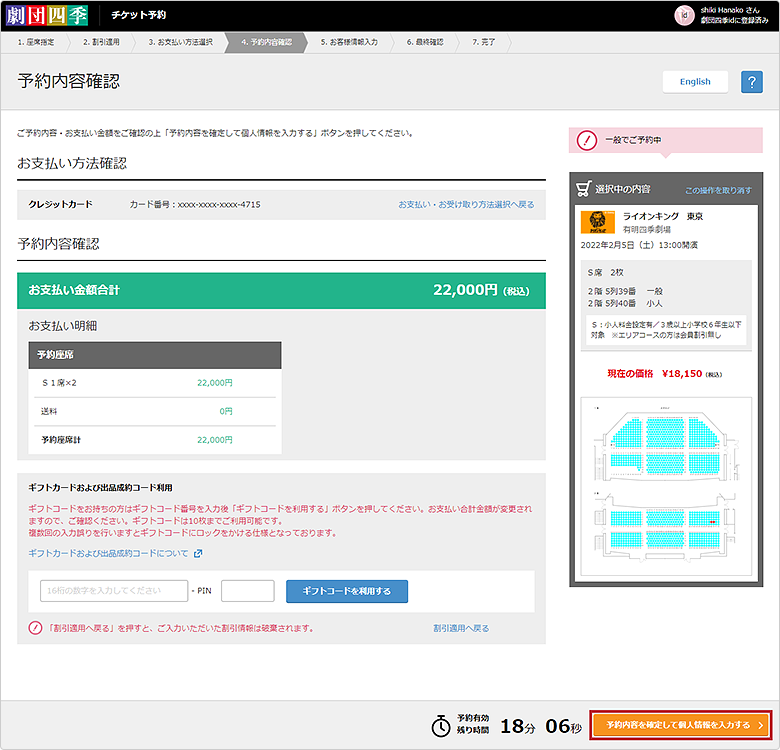Click the 0円 shipping fee value
Viewport: 780px width, 750px height.
tap(226, 411)
